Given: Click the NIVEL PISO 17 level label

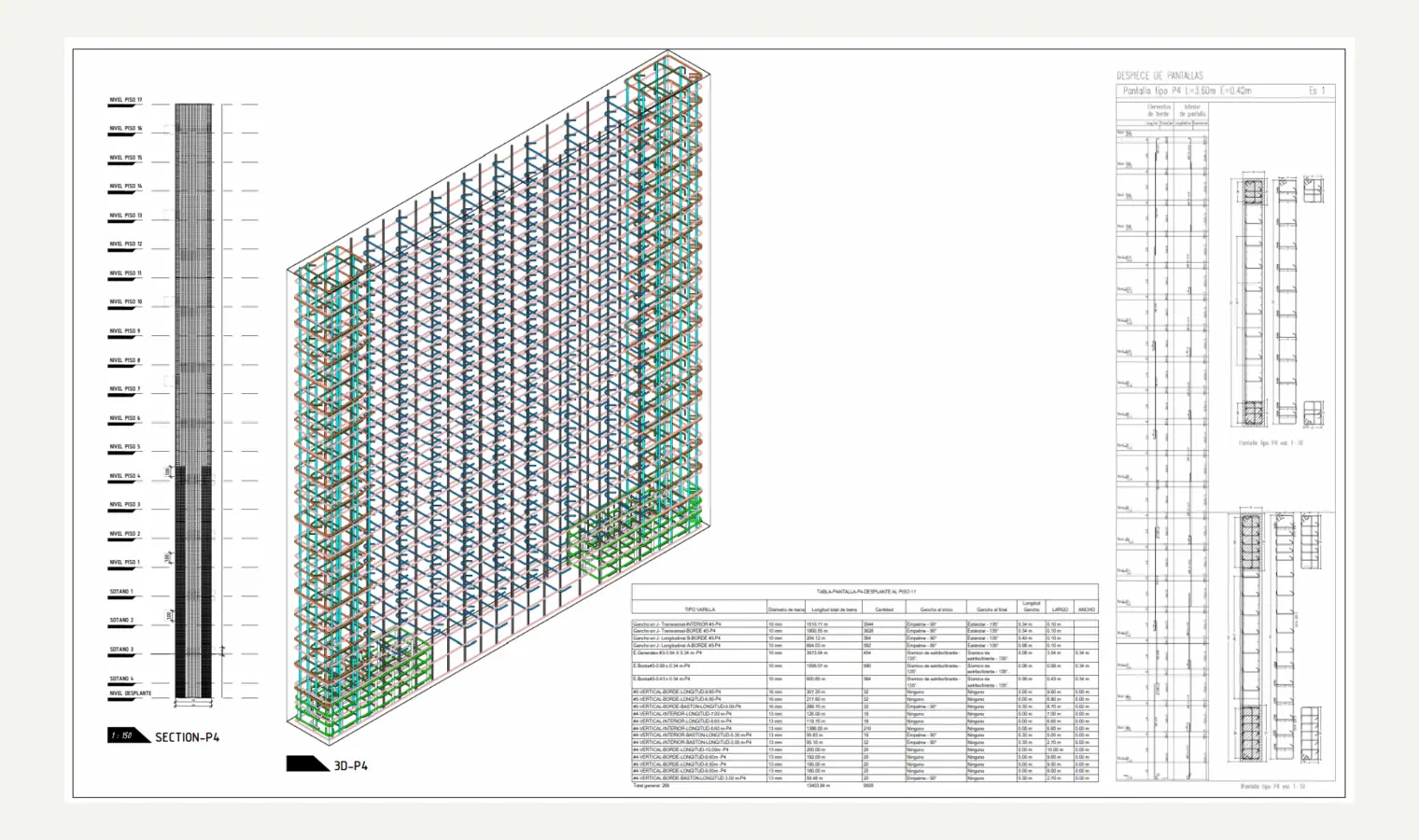Looking at the screenshot, I should 126,100.
